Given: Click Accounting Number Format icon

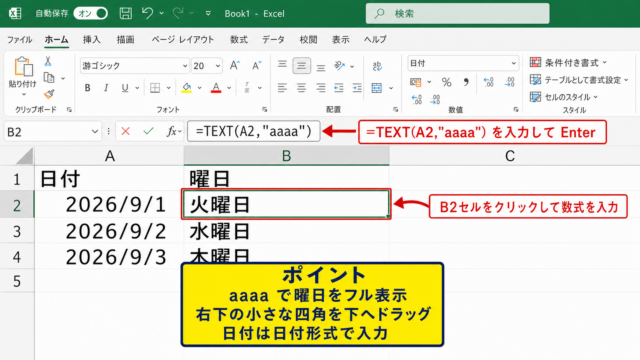Looking at the screenshot, I should [x=416, y=82].
